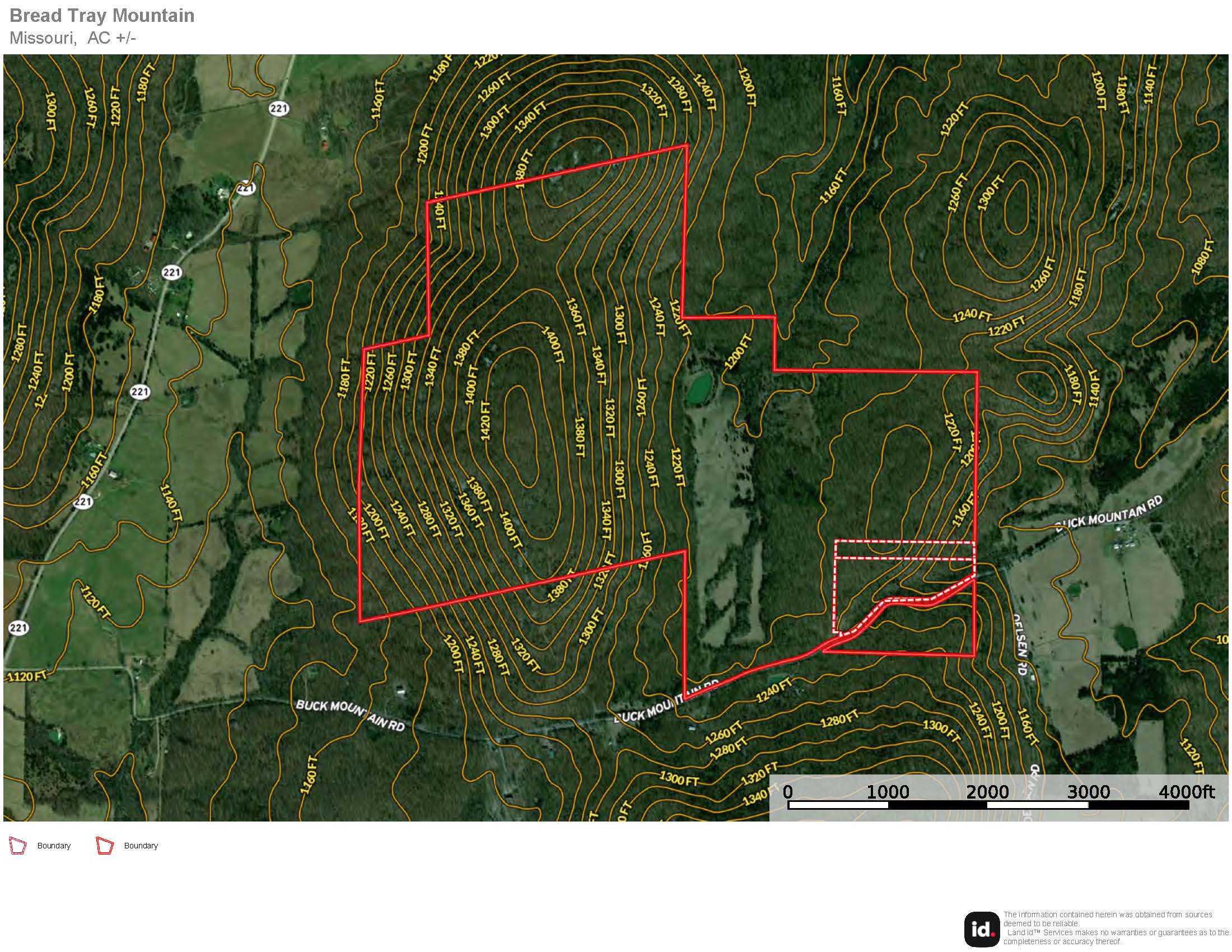Image resolution: width=1232 pixels, height=952 pixels.
Task: Toggle the second Boundary layer visibility
Action: pos(104,846)
